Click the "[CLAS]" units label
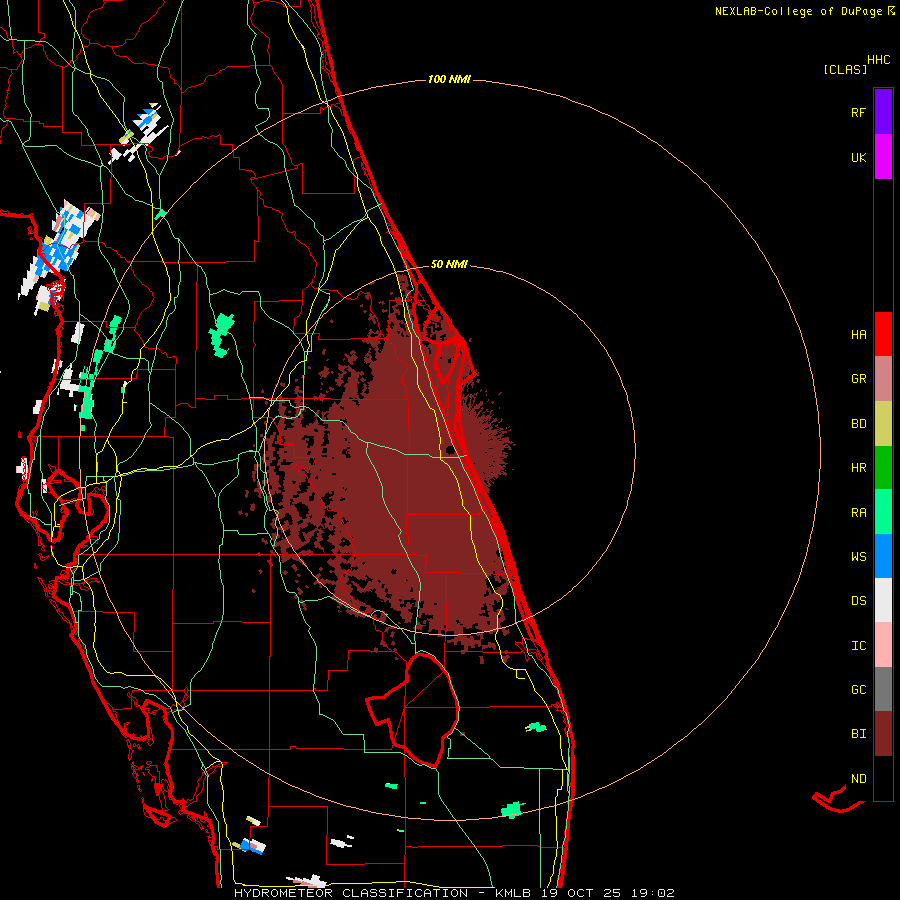 click(845, 70)
